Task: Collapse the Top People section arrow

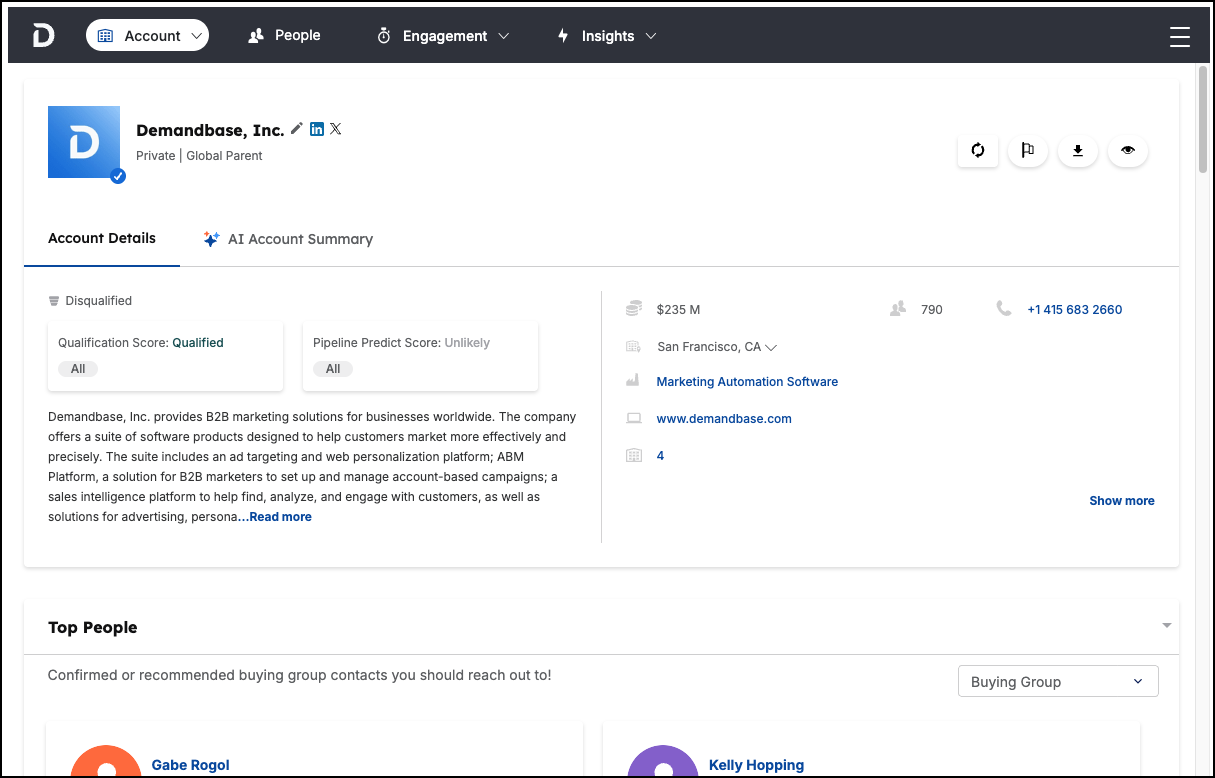Action: point(1166,626)
